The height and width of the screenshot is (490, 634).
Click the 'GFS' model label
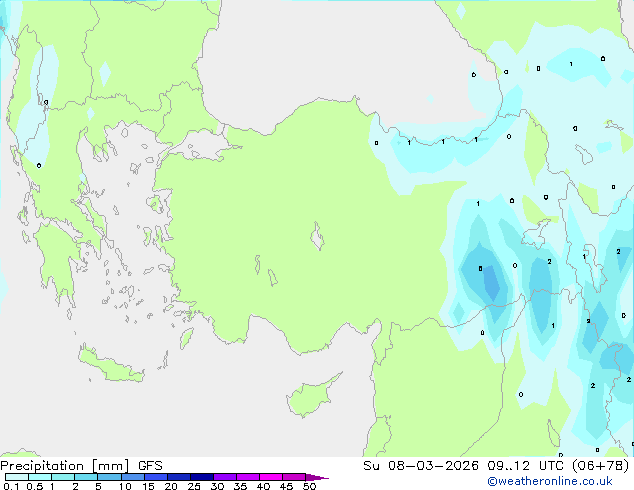[150, 466]
